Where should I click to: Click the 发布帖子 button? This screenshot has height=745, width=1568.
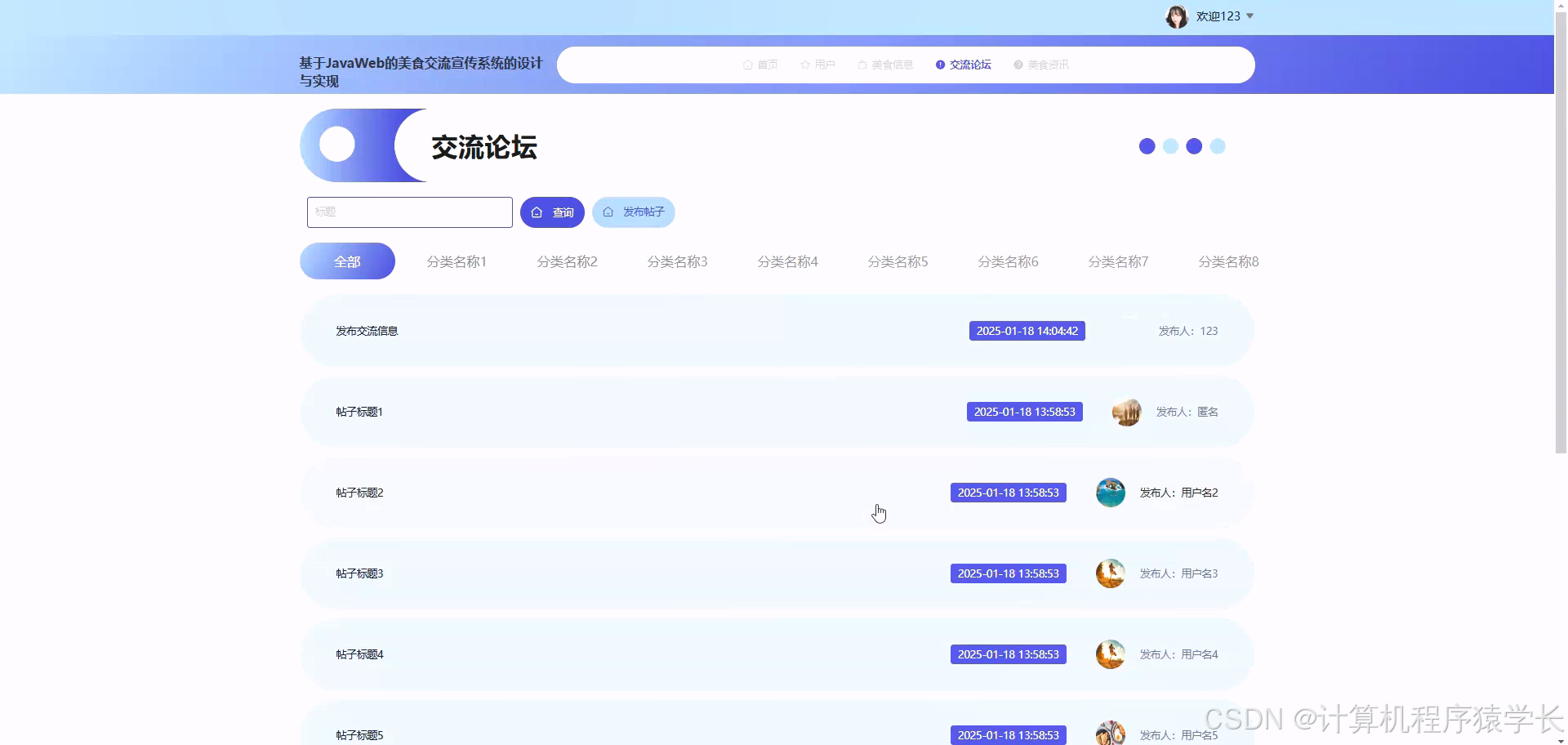click(634, 212)
